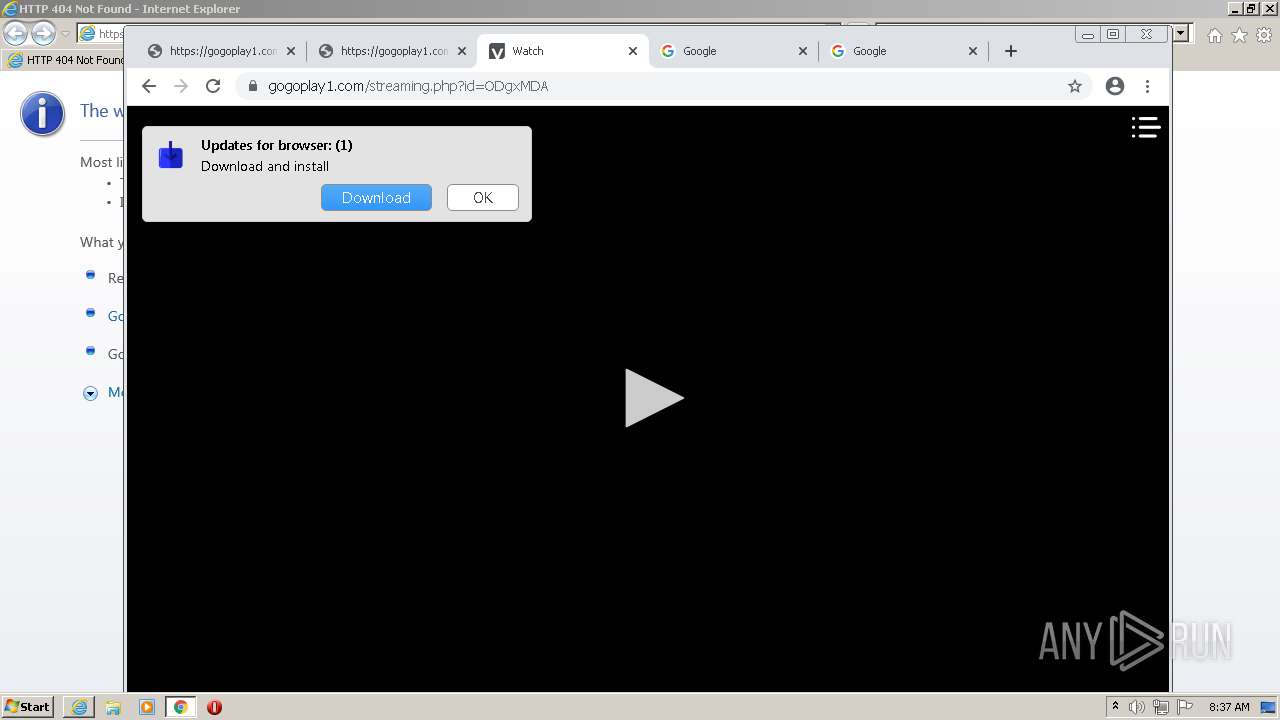Switch to the second gogoplay1 tab
The image size is (1280, 720).
(x=393, y=51)
